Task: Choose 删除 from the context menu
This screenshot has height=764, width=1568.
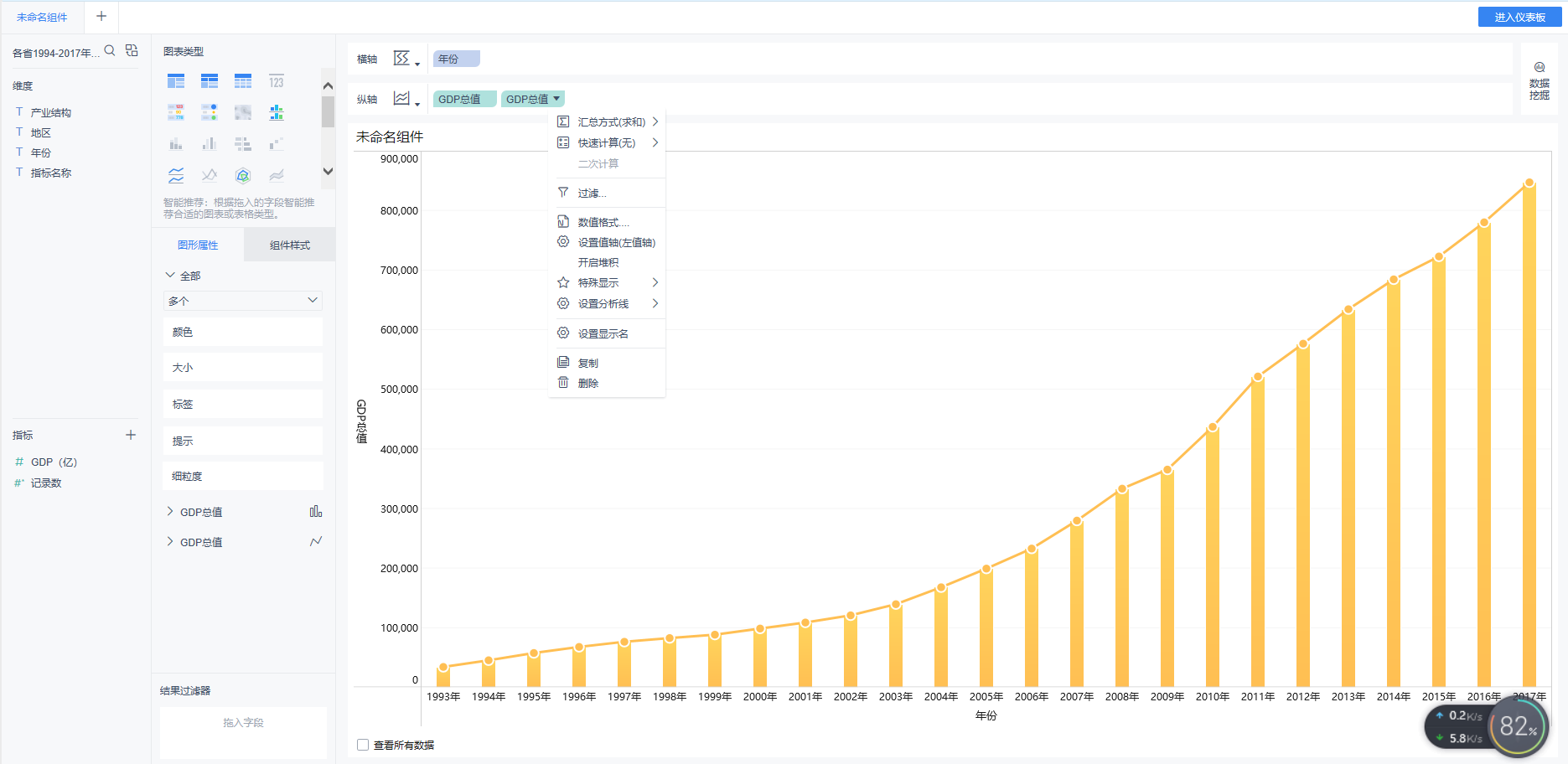Action: click(x=588, y=384)
